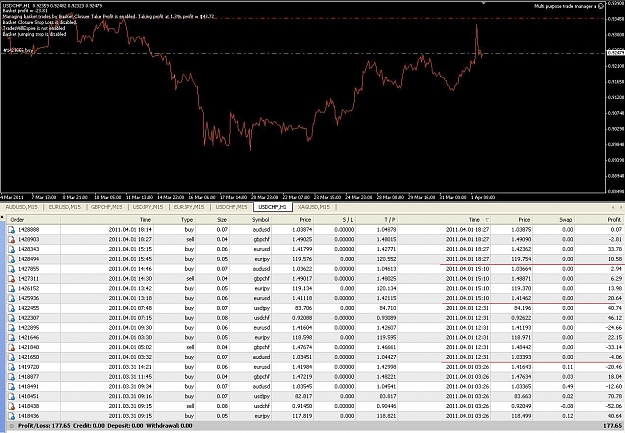Click the buy order icon for 1418451
This screenshot has height=433, width=625.
pos(12,396)
